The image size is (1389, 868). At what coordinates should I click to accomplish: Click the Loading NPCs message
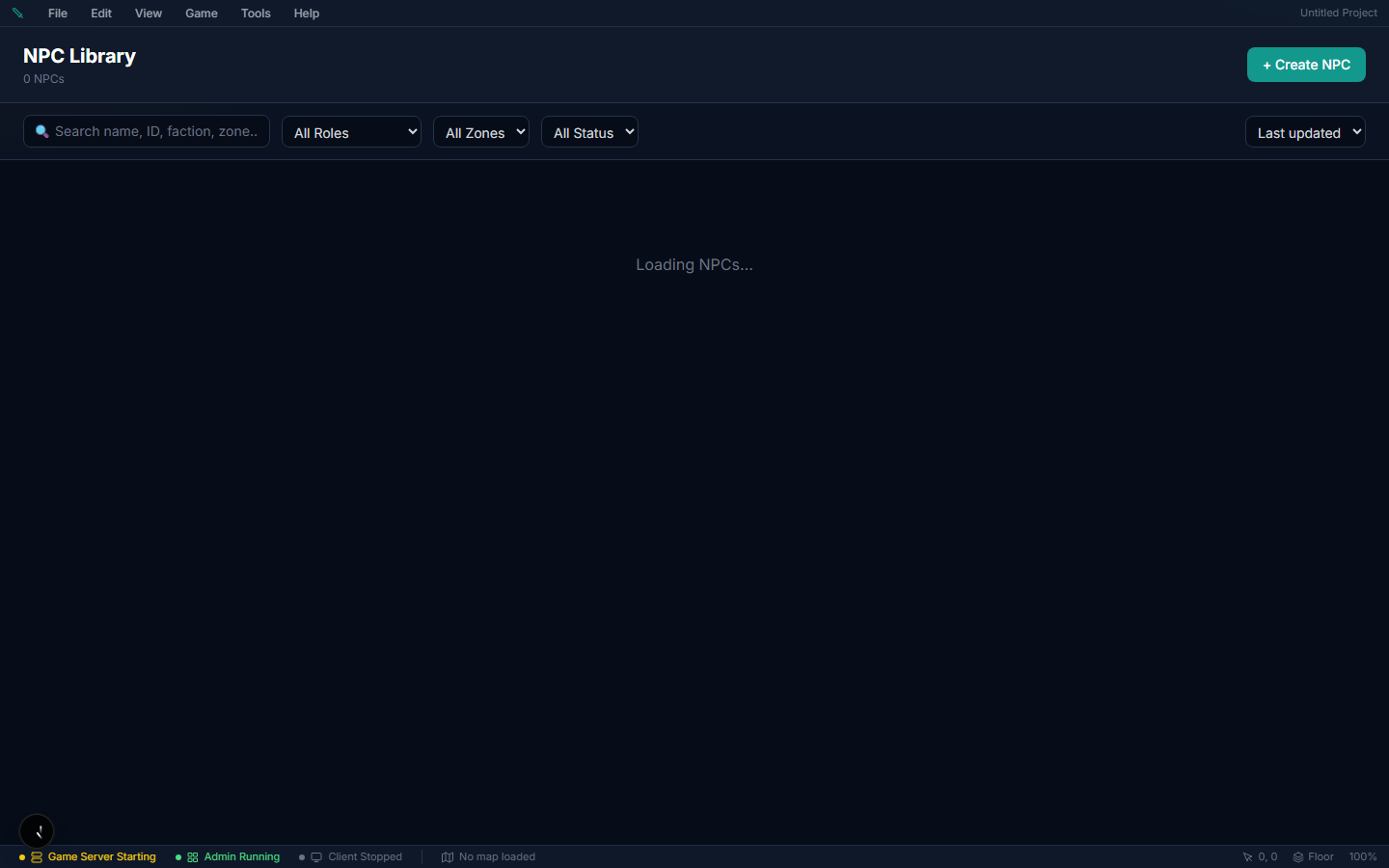point(694,264)
